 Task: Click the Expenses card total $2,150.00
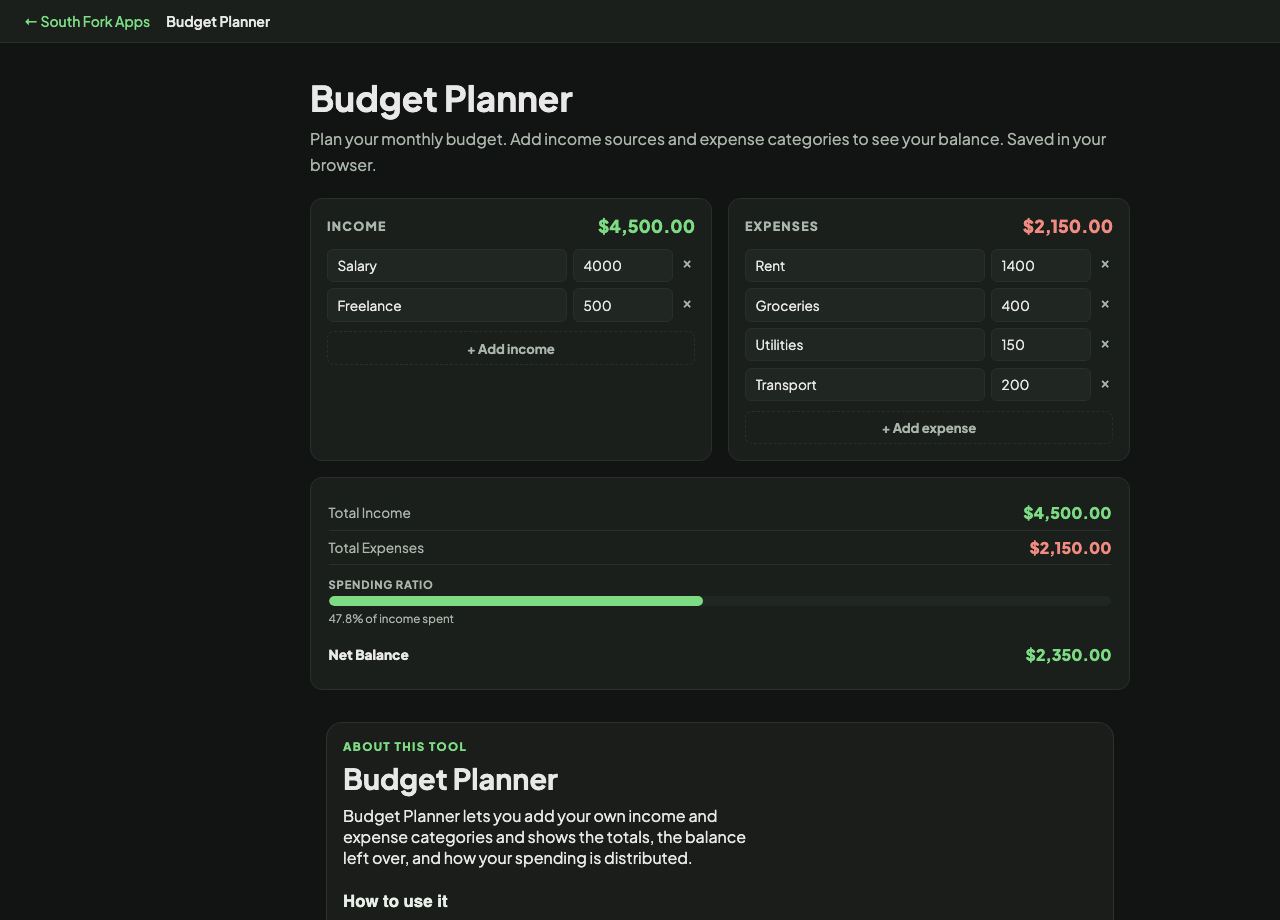click(x=1068, y=226)
